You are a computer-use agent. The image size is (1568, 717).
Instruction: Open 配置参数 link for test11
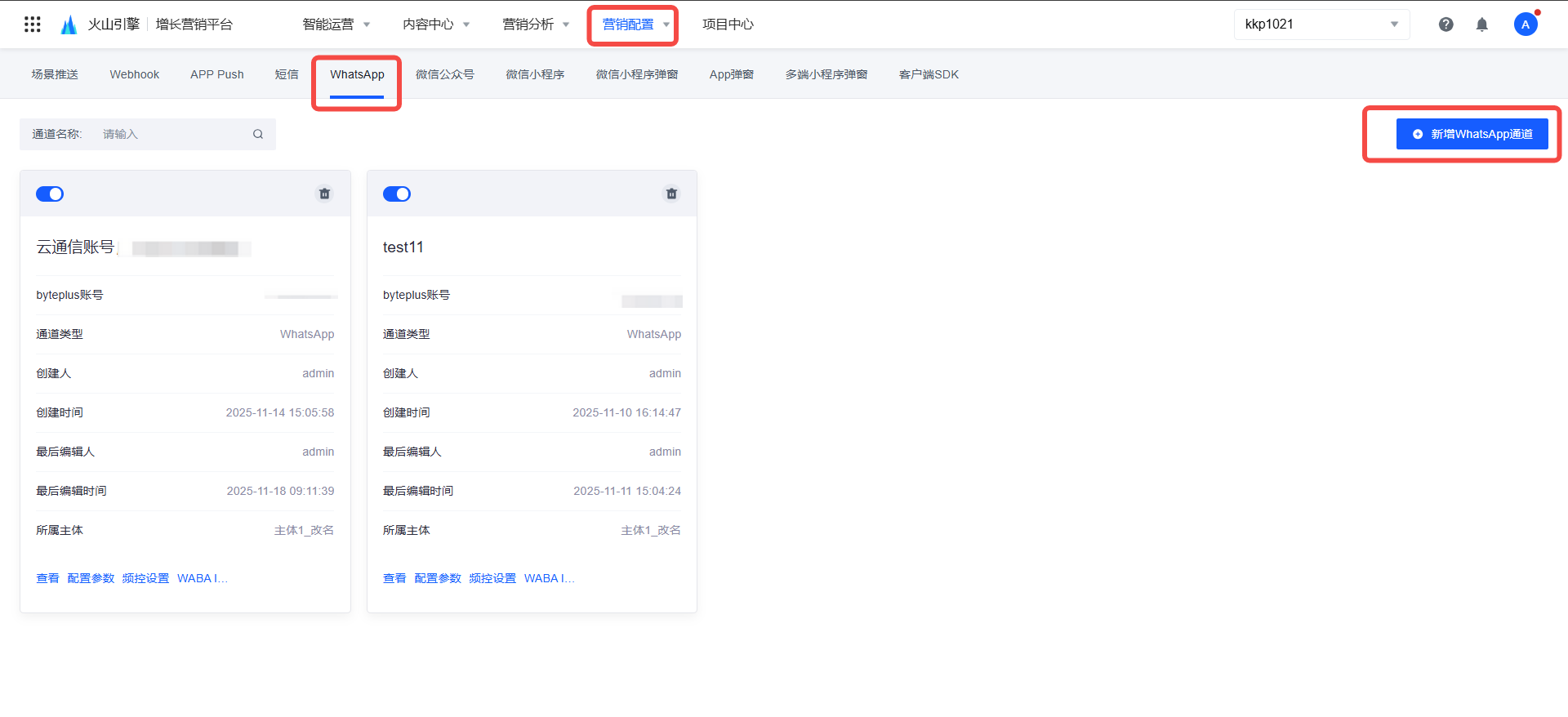point(437,578)
